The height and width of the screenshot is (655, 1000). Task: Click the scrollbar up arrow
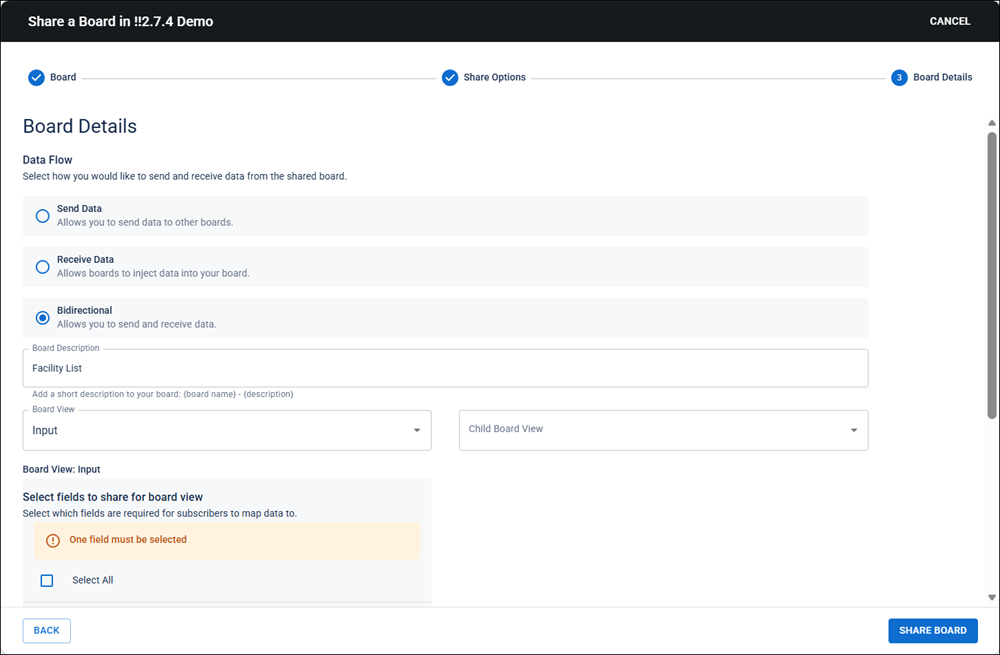pyautogui.click(x=992, y=122)
